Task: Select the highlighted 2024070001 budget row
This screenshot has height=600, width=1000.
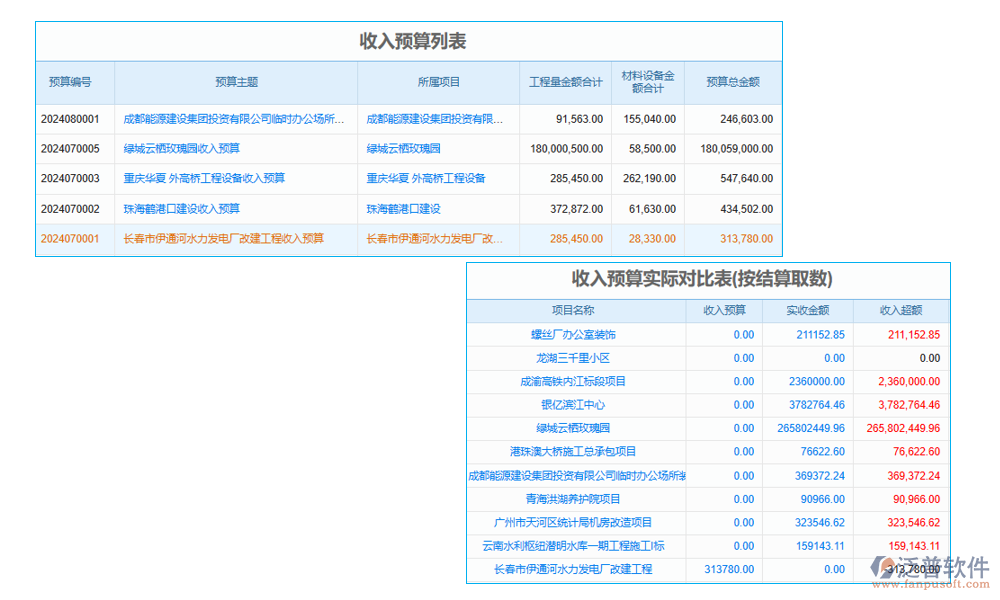Action: point(71,239)
